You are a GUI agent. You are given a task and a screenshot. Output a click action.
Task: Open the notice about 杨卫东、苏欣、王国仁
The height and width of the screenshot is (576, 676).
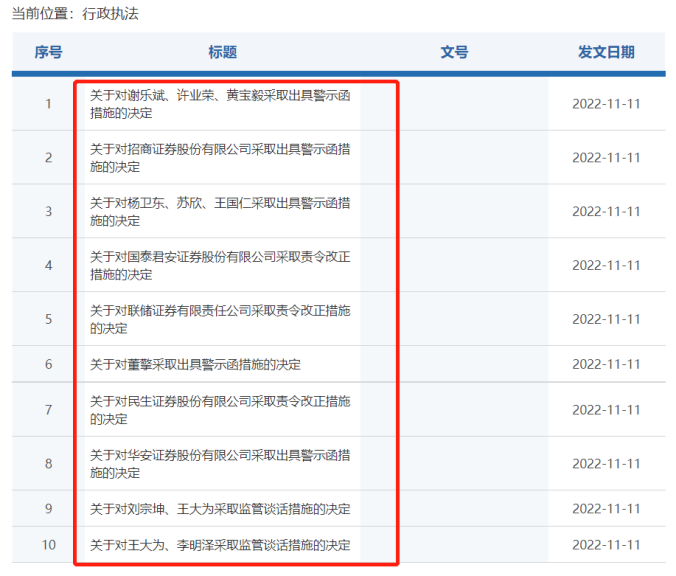[220, 212]
